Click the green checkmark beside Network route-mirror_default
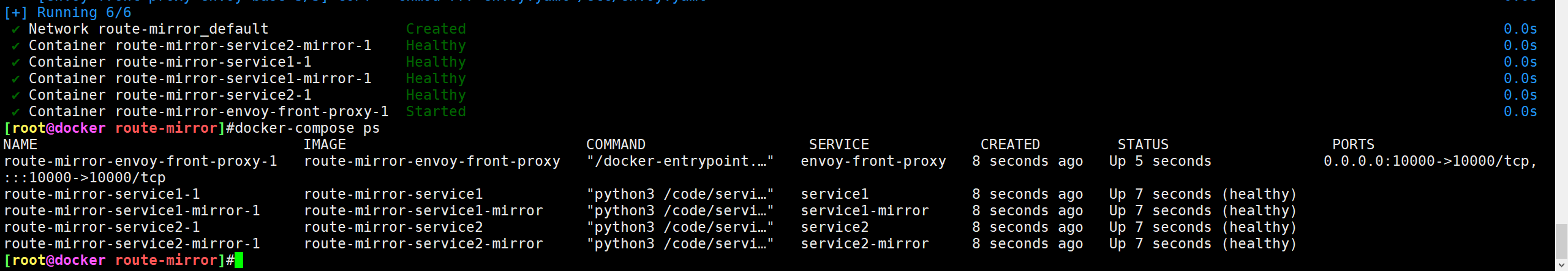Screen dimensions: 1568x271 pos(15,29)
